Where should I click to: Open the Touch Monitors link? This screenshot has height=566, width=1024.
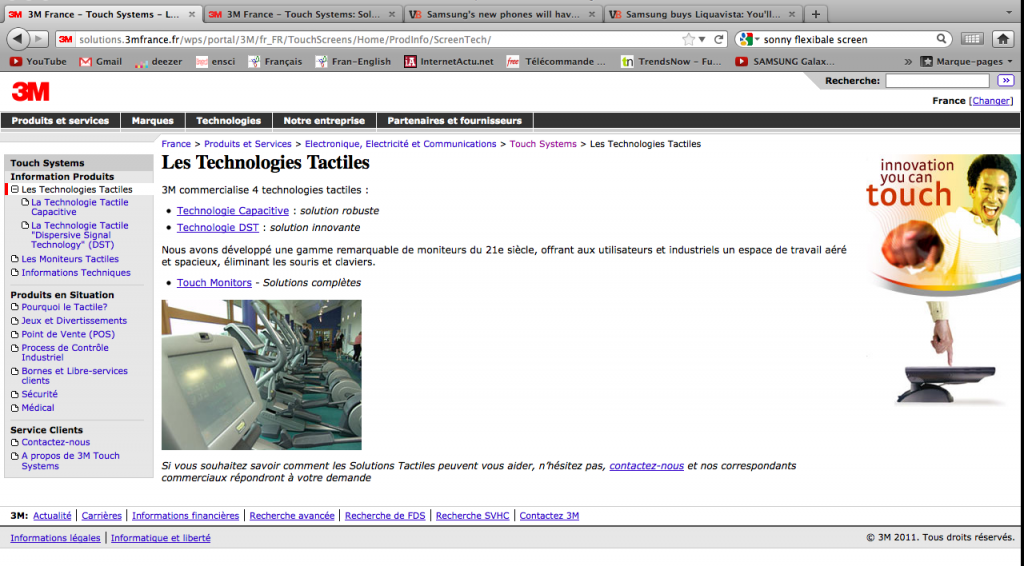pyautogui.click(x=214, y=283)
